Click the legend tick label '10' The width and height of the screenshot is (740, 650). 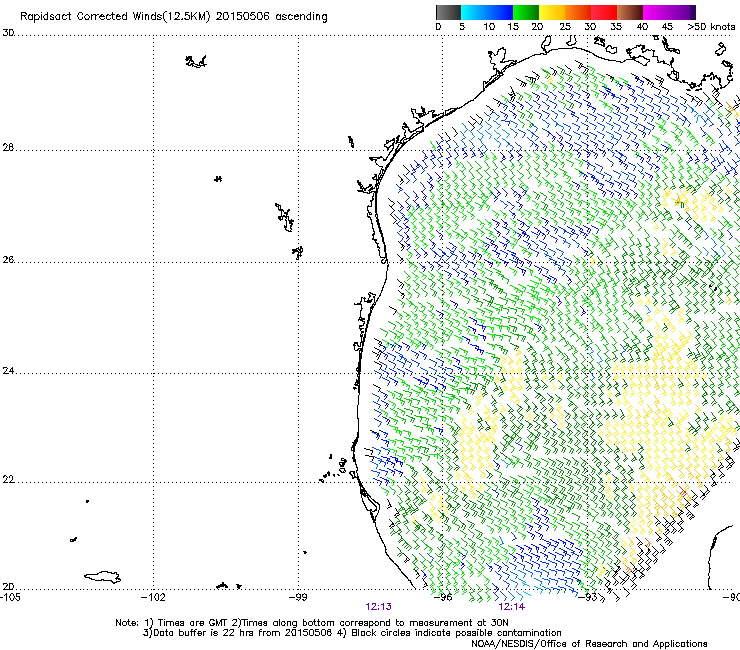(489, 27)
